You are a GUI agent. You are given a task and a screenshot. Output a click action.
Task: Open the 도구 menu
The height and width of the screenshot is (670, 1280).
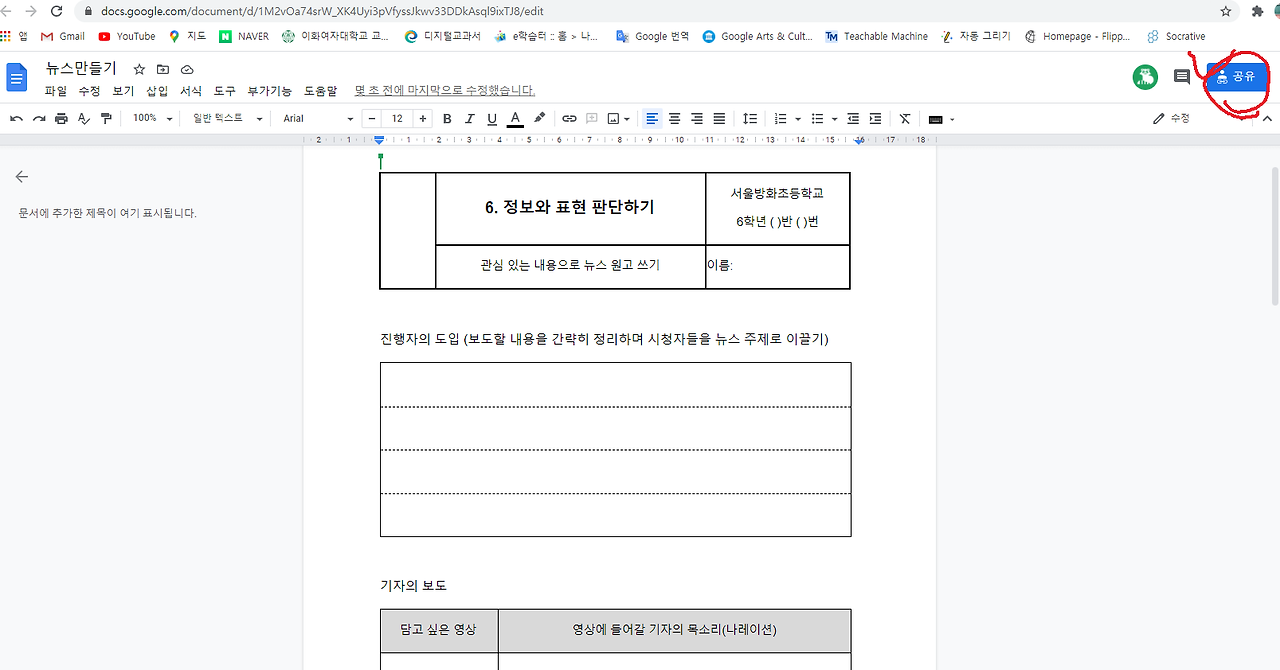tap(225, 91)
